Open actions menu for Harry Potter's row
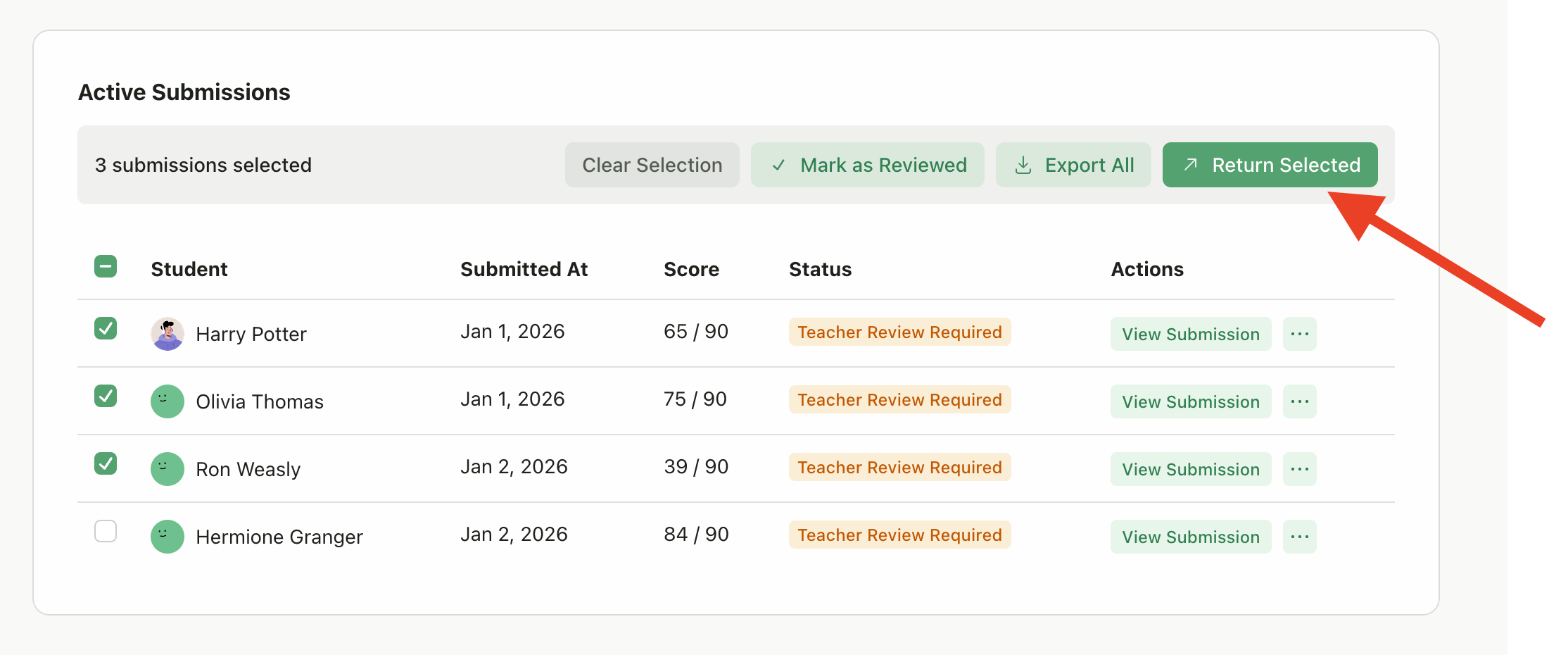 click(x=1300, y=334)
